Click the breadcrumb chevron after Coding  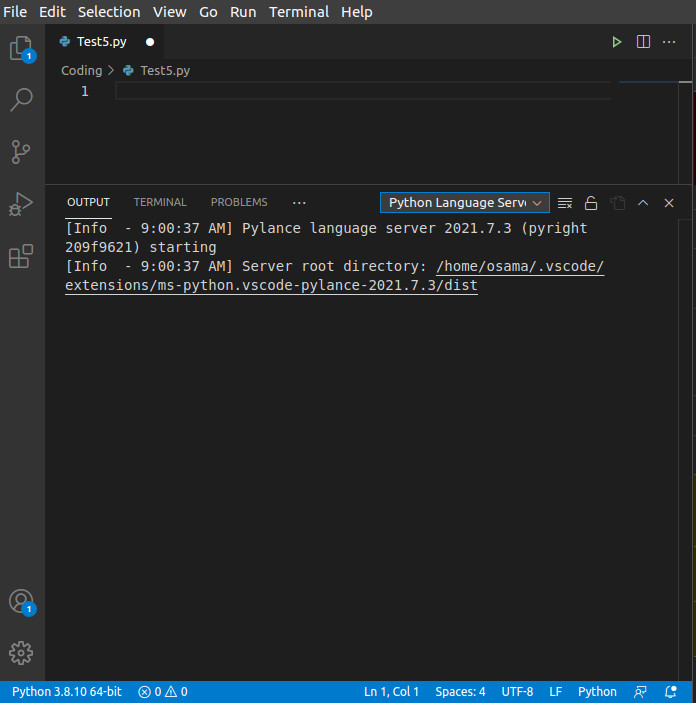(x=111, y=70)
